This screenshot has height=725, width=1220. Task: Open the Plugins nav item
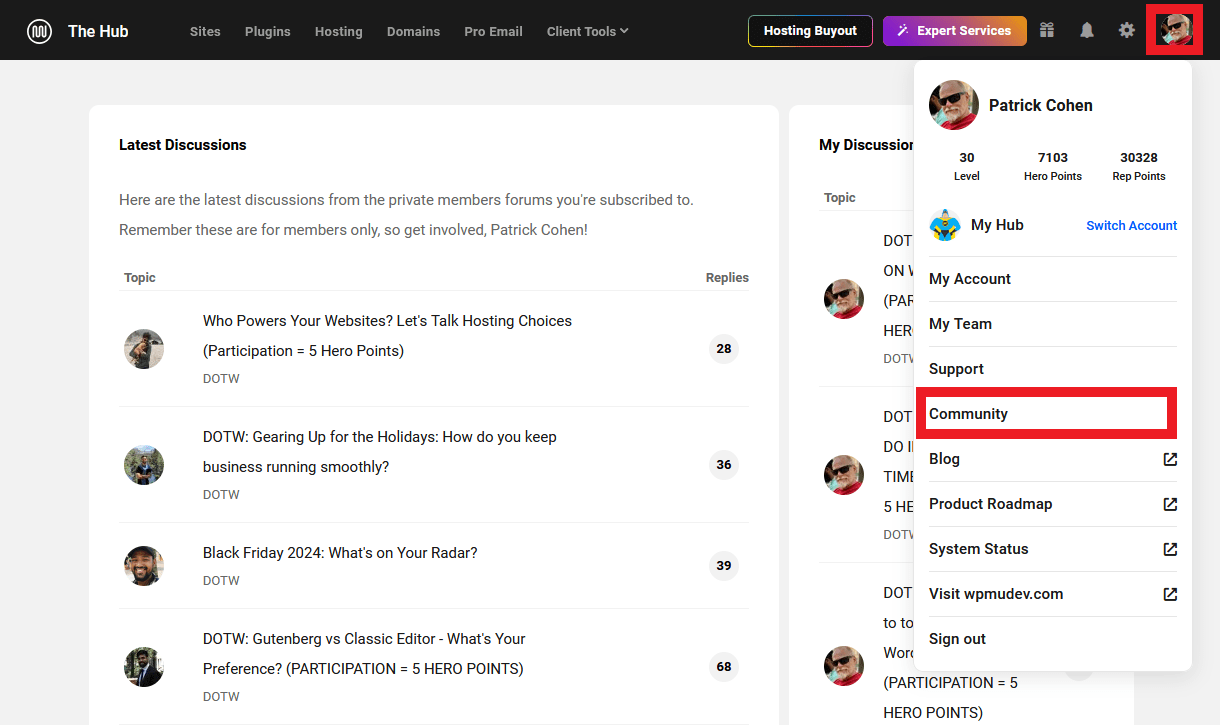[268, 31]
